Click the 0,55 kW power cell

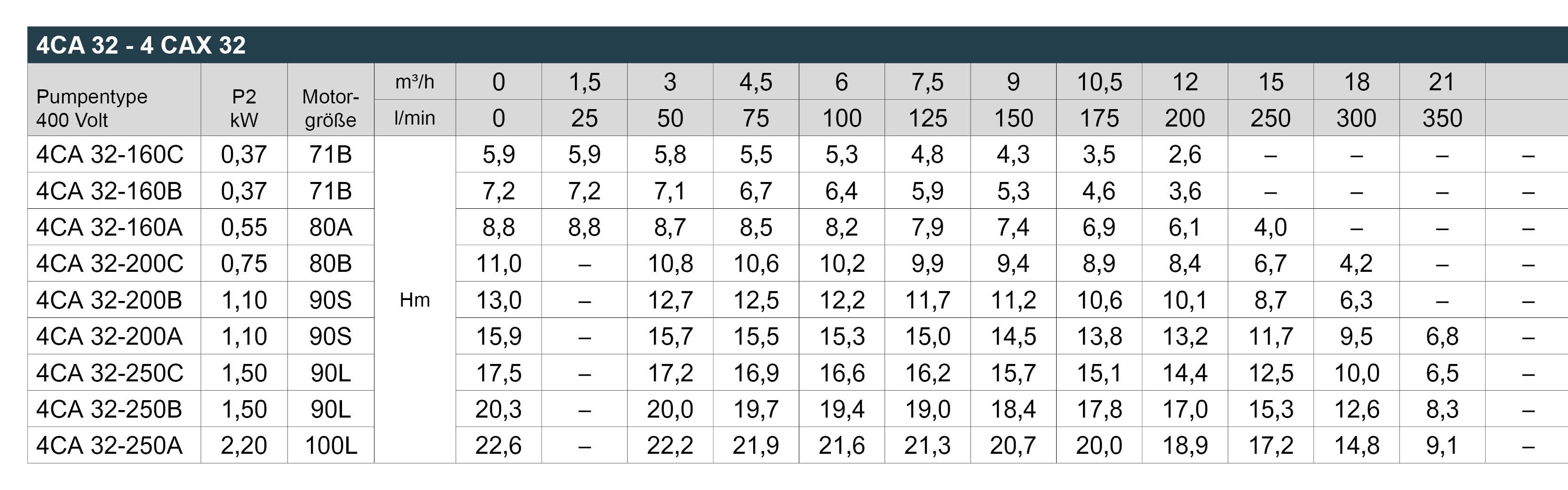pyautogui.click(x=244, y=227)
